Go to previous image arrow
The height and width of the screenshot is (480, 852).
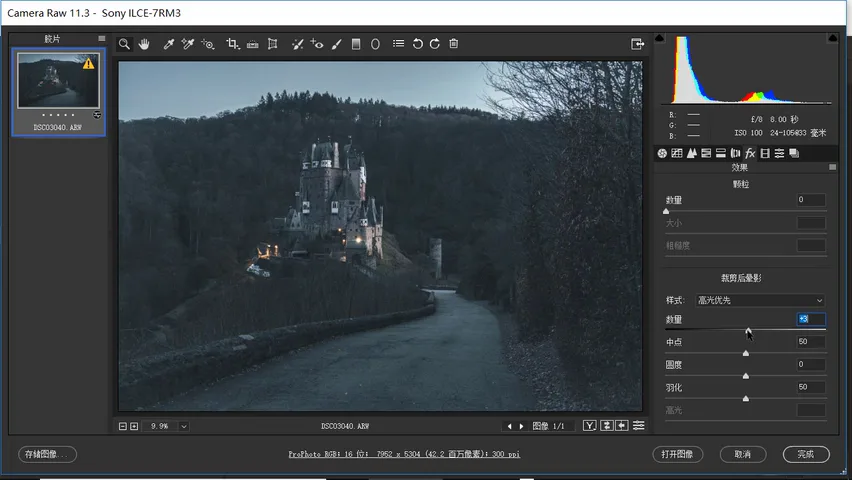pyautogui.click(x=509, y=426)
